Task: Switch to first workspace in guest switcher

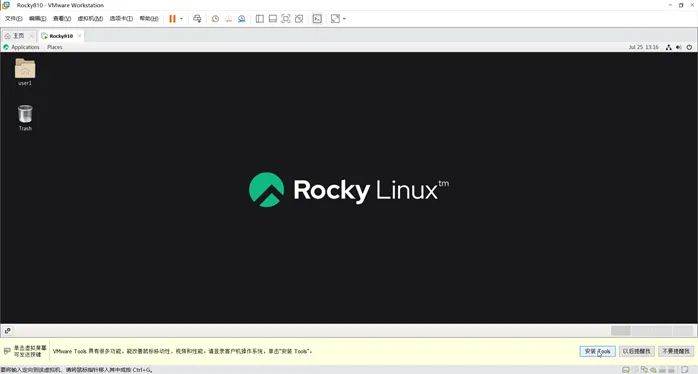Action: (x=621, y=331)
